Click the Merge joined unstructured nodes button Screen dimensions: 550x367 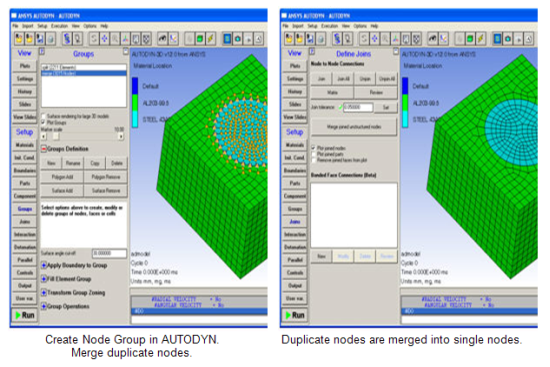(354, 127)
